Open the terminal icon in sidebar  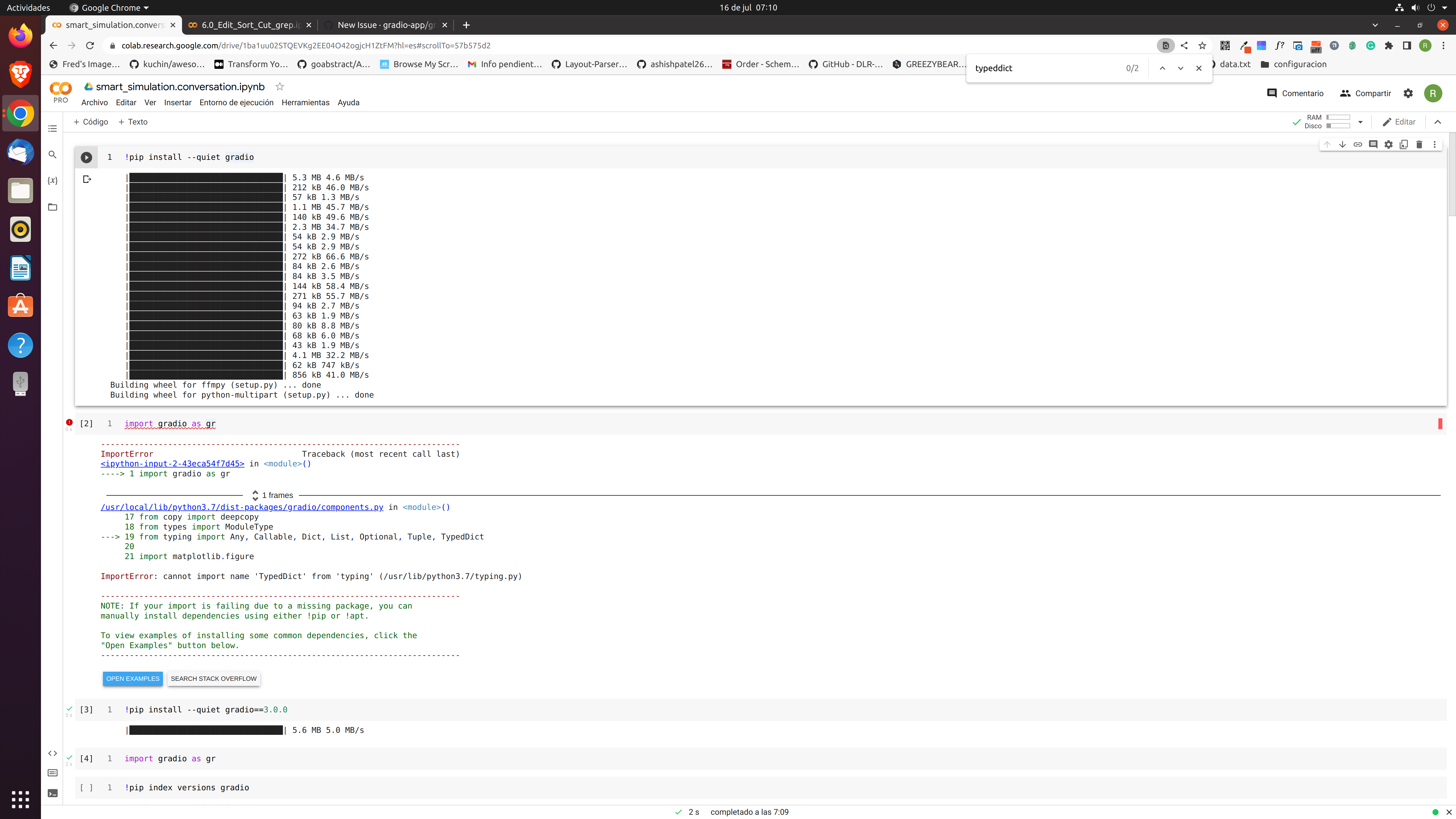pyautogui.click(x=53, y=793)
